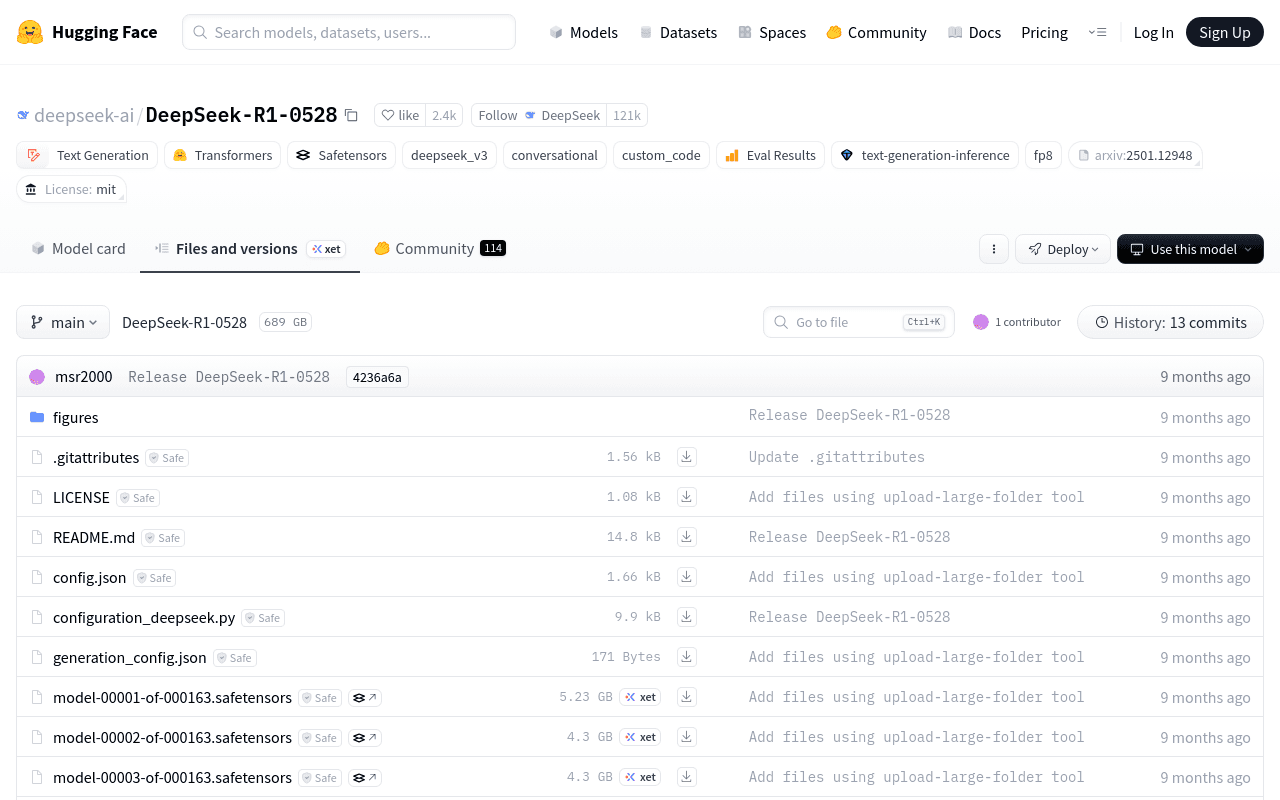1280x800 pixels.
Task: Open commit hash 4236a6a
Action: tap(377, 377)
